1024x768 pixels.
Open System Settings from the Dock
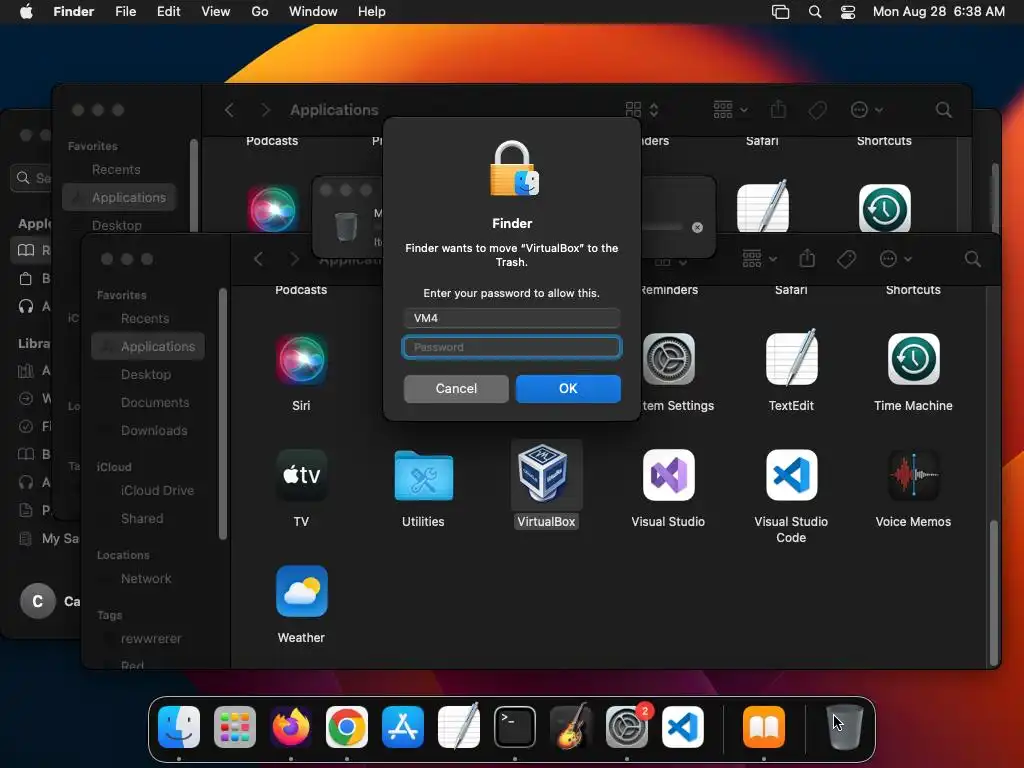click(x=626, y=727)
